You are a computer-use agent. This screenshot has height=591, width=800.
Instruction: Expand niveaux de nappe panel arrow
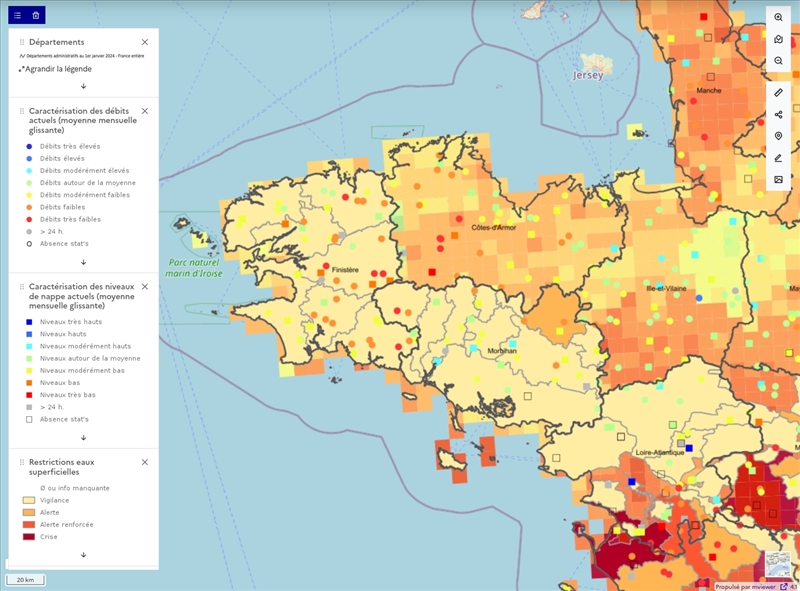coord(84,437)
